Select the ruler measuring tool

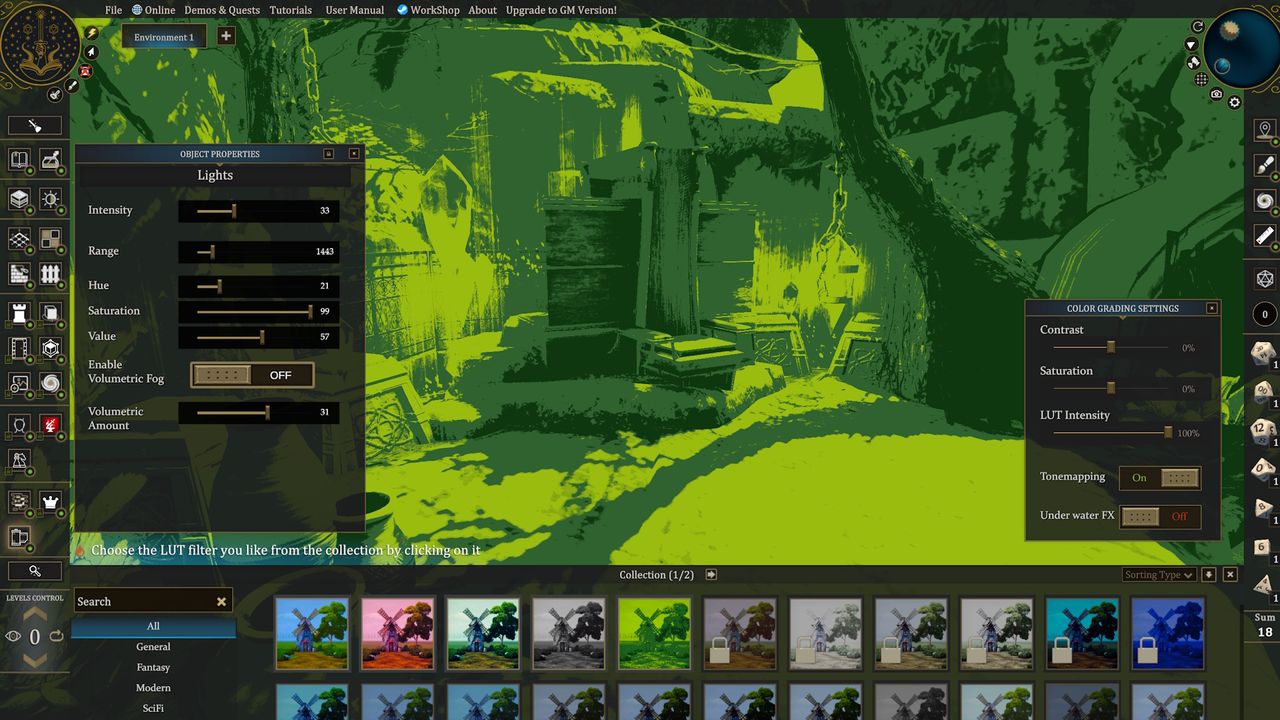[1265, 236]
